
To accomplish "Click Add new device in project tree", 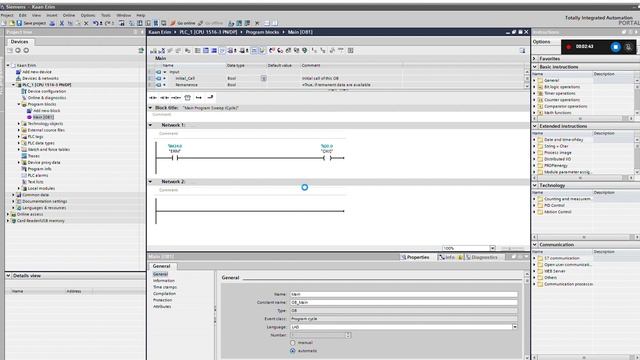I will click(x=36, y=72).
